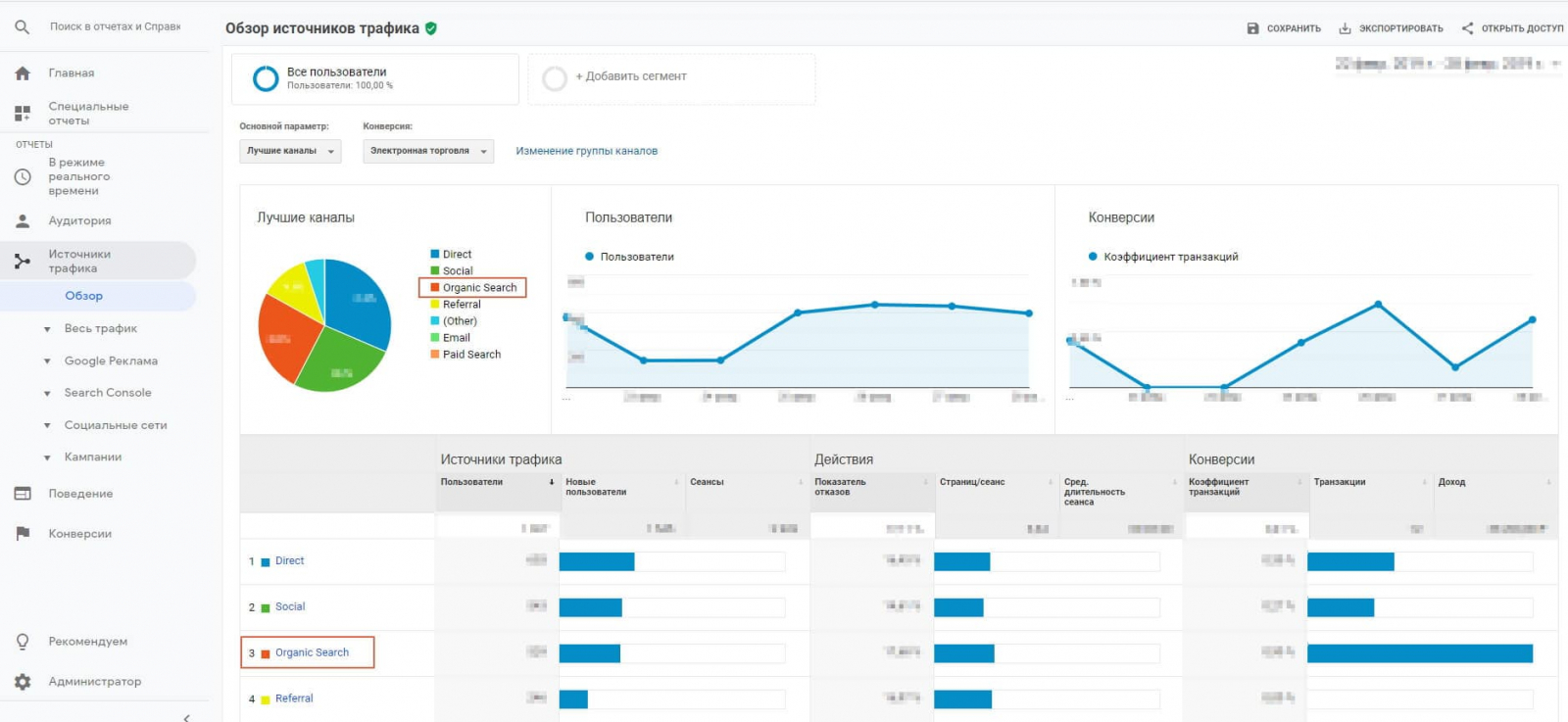
Task: Click the СОХРАНИТЬ button
Action: [1284, 28]
